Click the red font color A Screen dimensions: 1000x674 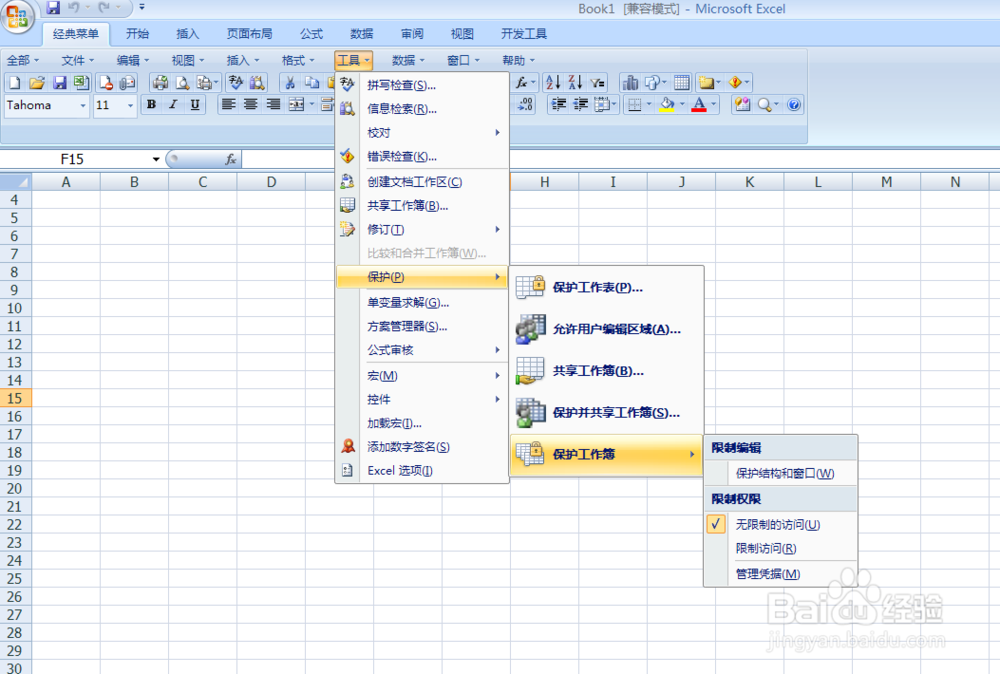tap(699, 105)
